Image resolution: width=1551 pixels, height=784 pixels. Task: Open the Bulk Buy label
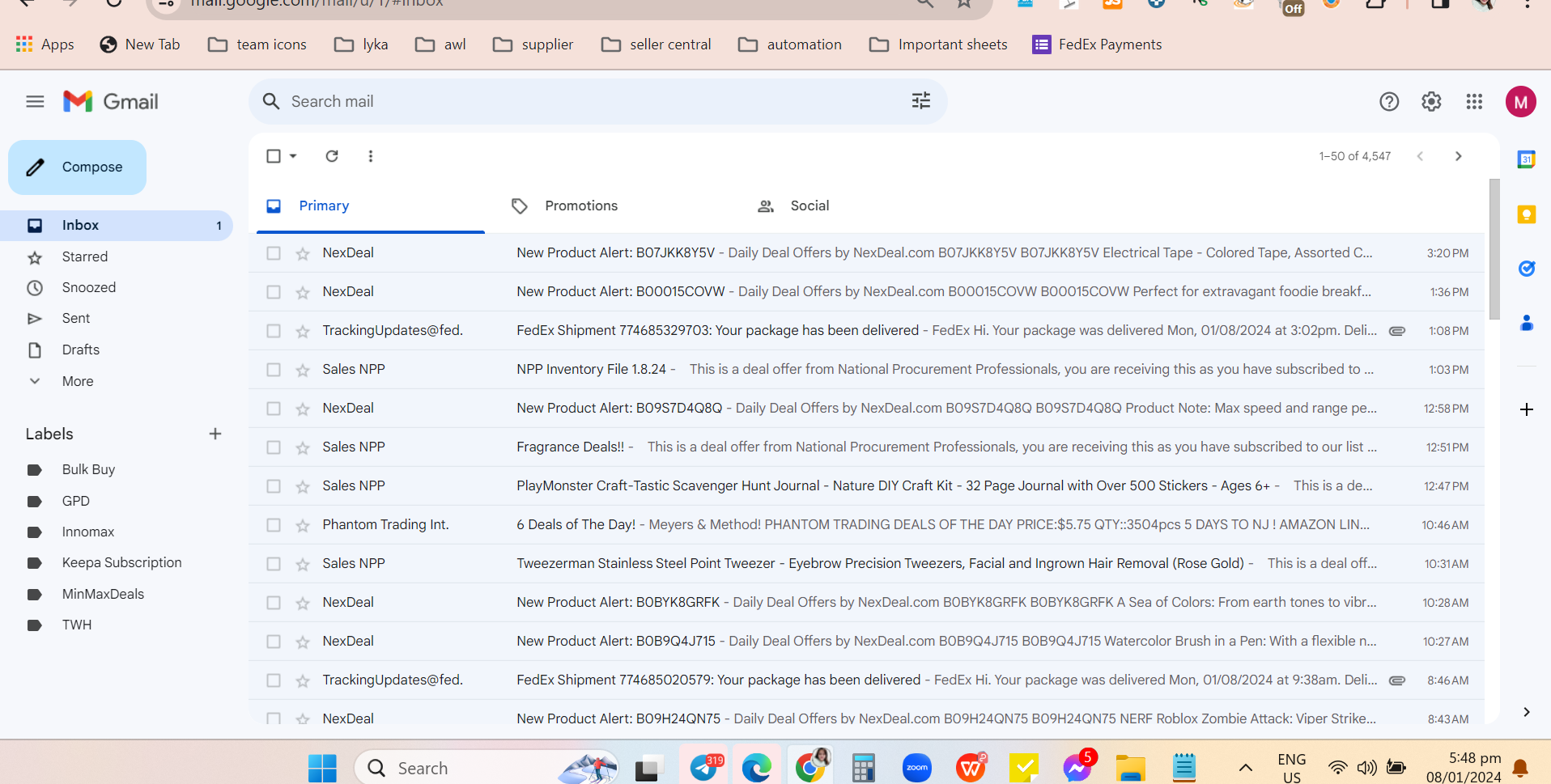tap(88, 469)
